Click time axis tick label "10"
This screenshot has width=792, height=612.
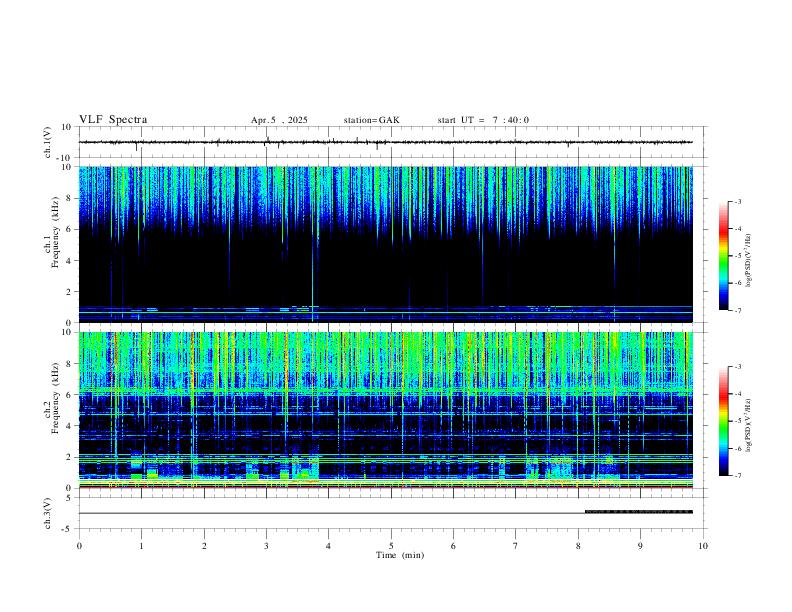click(703, 546)
